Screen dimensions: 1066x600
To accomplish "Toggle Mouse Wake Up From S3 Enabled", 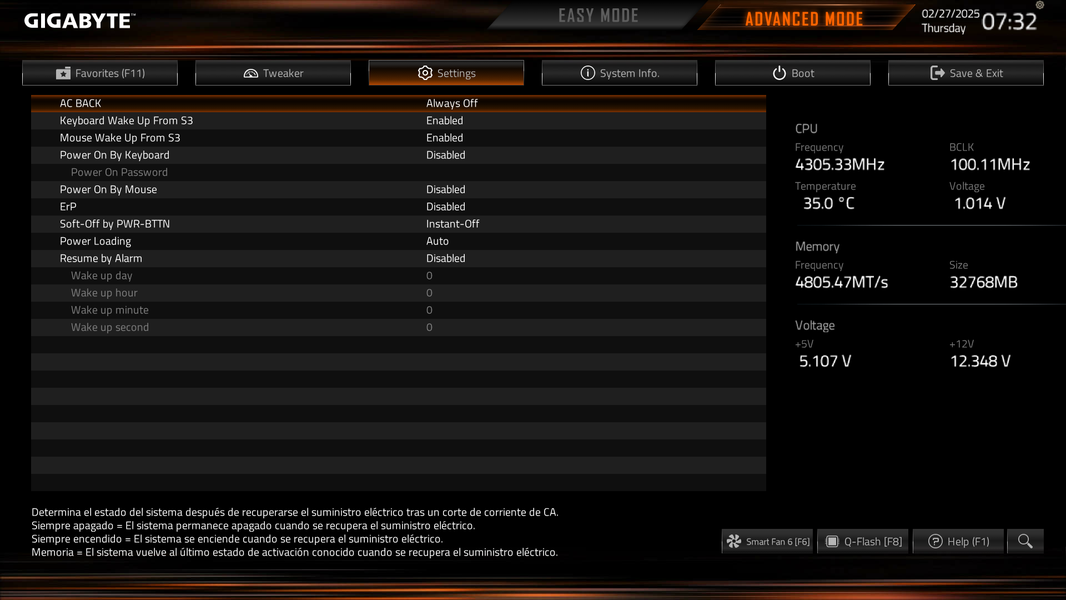I will pos(445,137).
